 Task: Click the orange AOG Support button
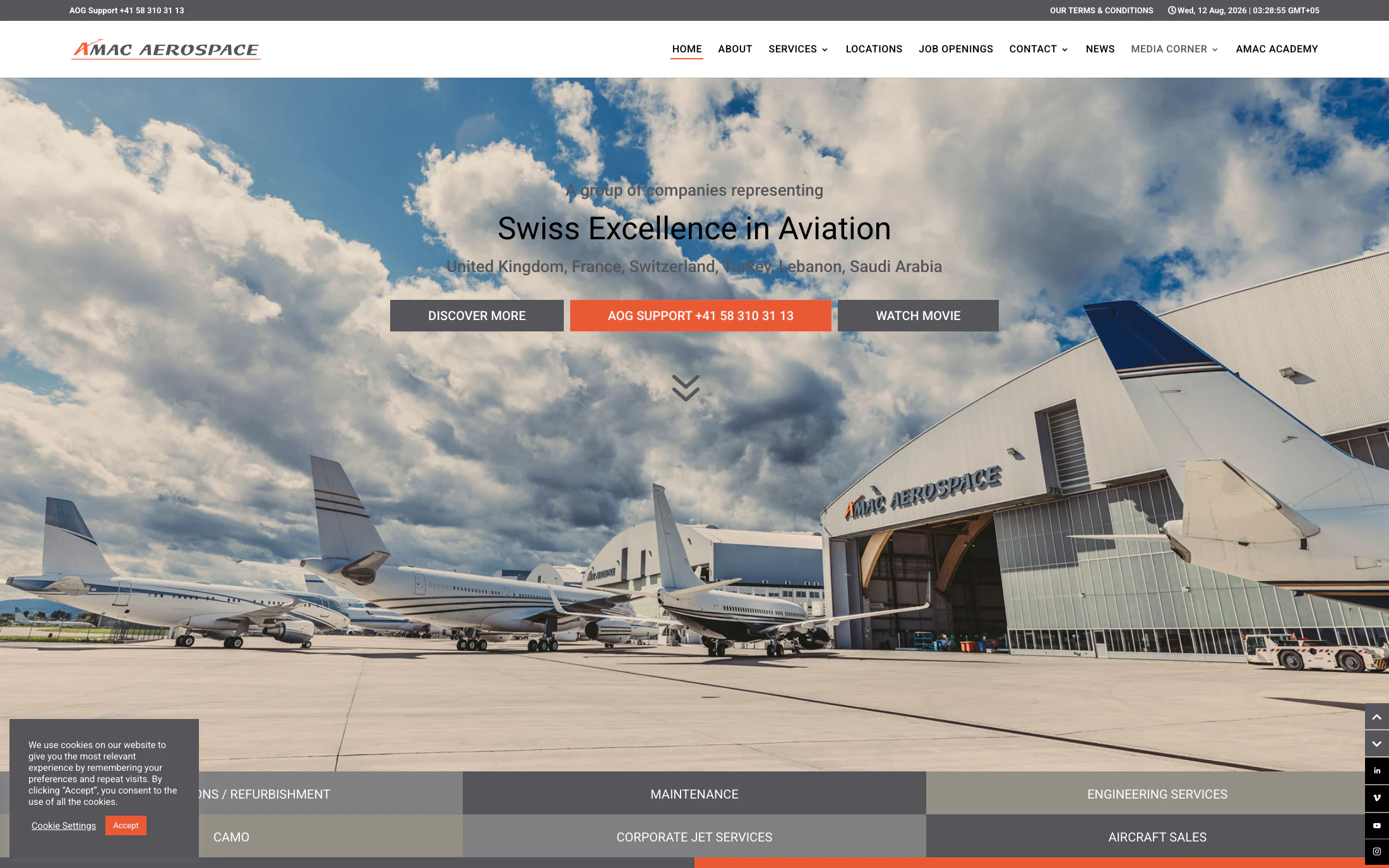pyautogui.click(x=701, y=316)
